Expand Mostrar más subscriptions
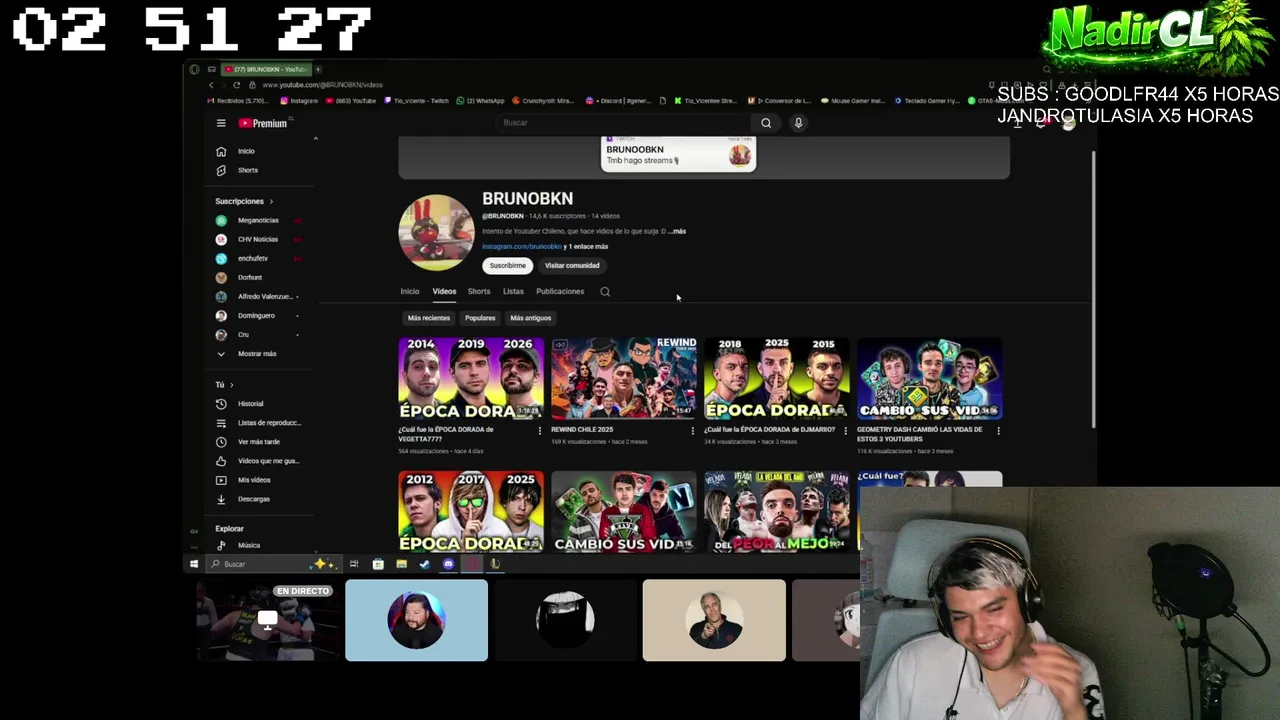This screenshot has width=1280, height=720. [x=247, y=354]
